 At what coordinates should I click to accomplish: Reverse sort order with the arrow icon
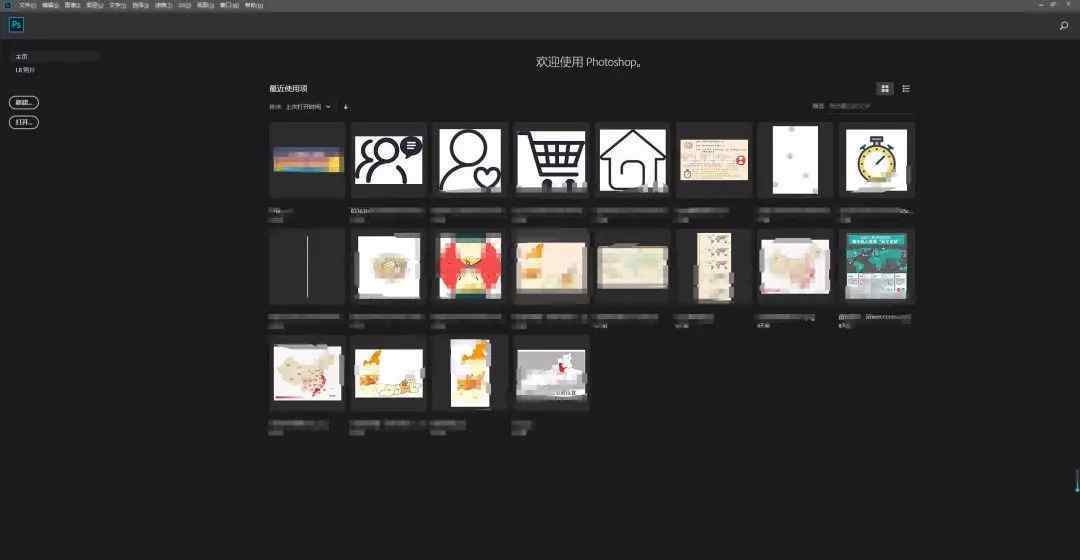pyautogui.click(x=346, y=107)
